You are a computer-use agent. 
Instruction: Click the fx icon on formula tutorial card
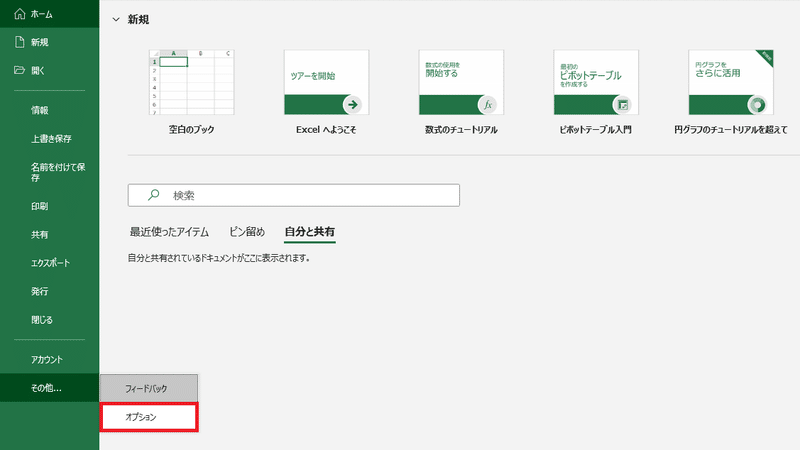487,105
